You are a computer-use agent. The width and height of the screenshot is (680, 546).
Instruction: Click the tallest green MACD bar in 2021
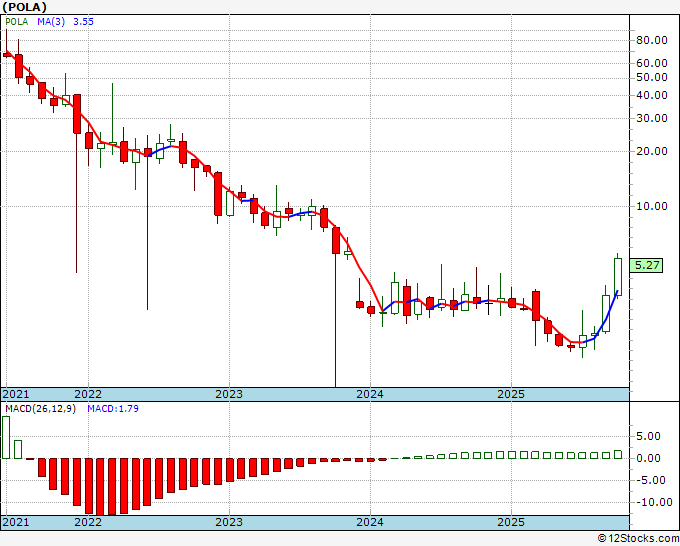tap(6, 437)
